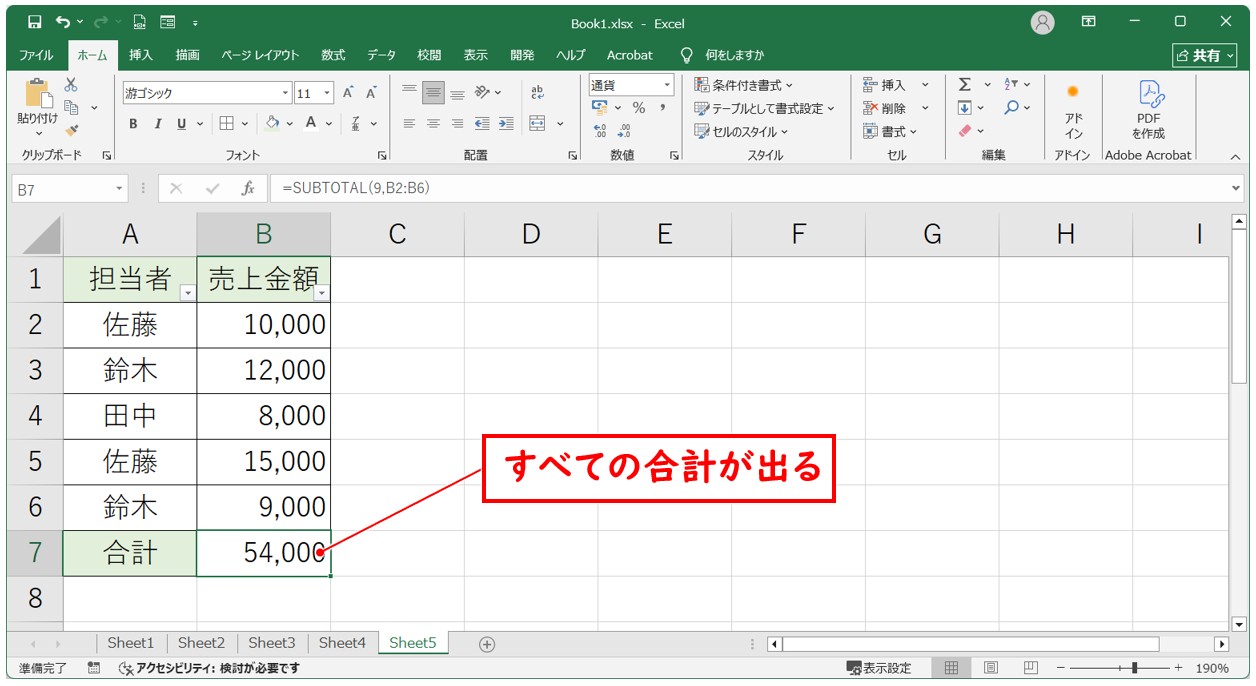The height and width of the screenshot is (686, 1256).
Task: Switch to page layout view in status bar
Action: click(991, 668)
